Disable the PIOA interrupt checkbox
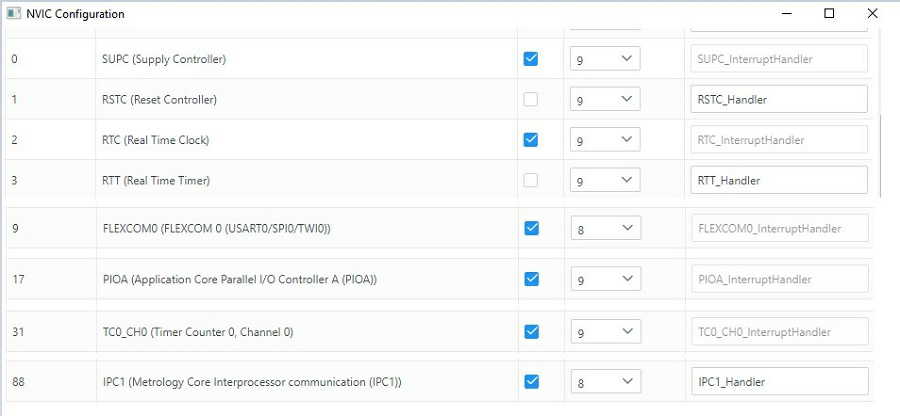This screenshot has height=416, width=900. coord(531,279)
